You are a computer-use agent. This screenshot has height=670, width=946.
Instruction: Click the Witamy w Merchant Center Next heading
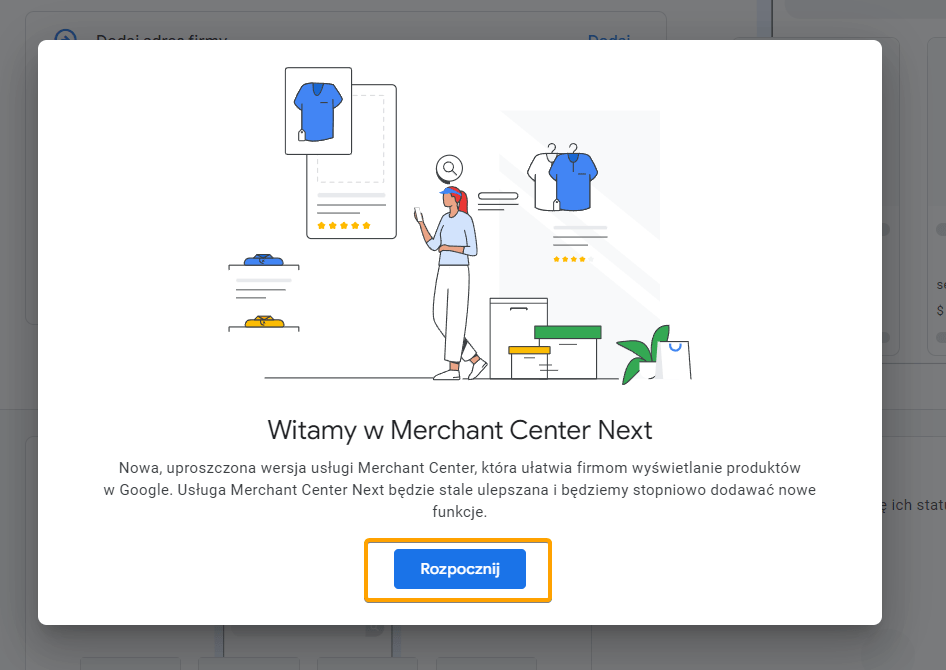(x=458, y=430)
